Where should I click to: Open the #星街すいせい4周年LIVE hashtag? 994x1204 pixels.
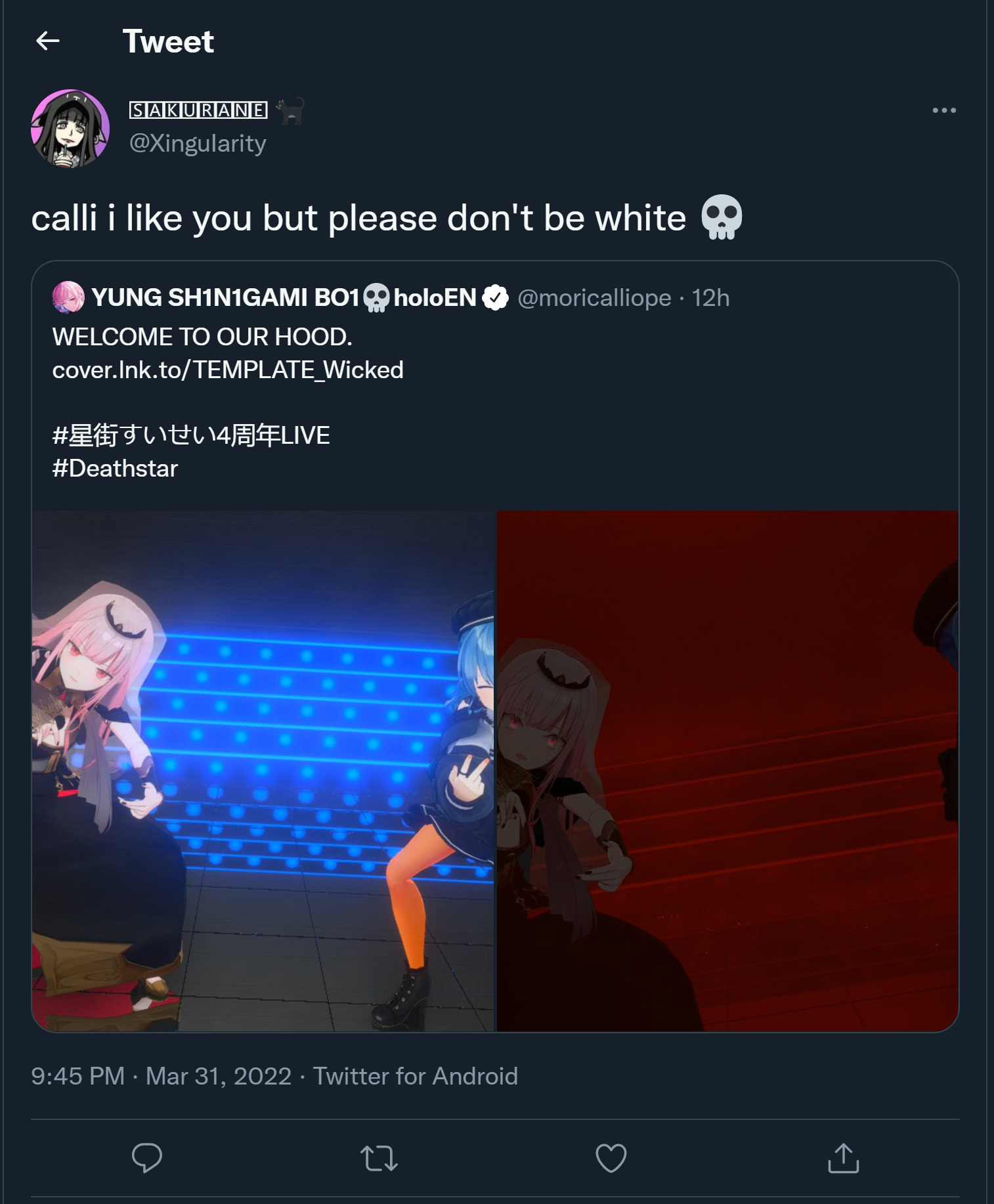tap(191, 435)
